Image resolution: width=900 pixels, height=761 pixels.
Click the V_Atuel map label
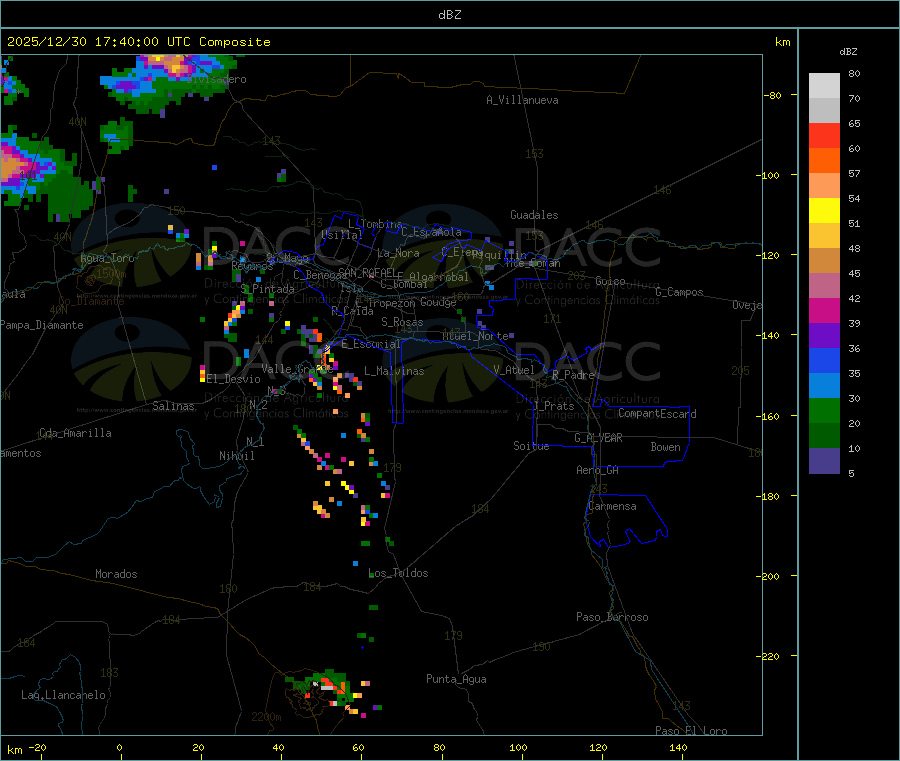[514, 370]
